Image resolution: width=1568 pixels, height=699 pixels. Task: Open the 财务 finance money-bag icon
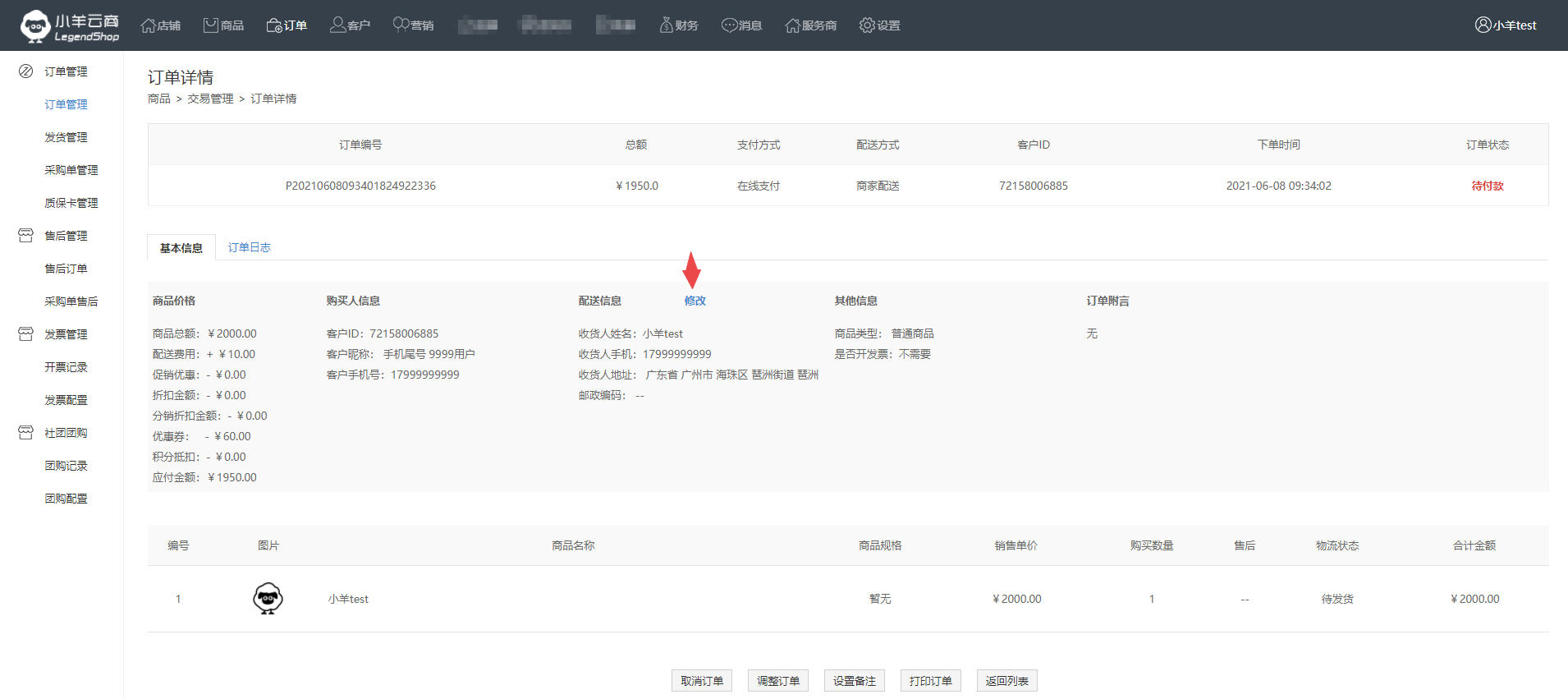[666, 25]
